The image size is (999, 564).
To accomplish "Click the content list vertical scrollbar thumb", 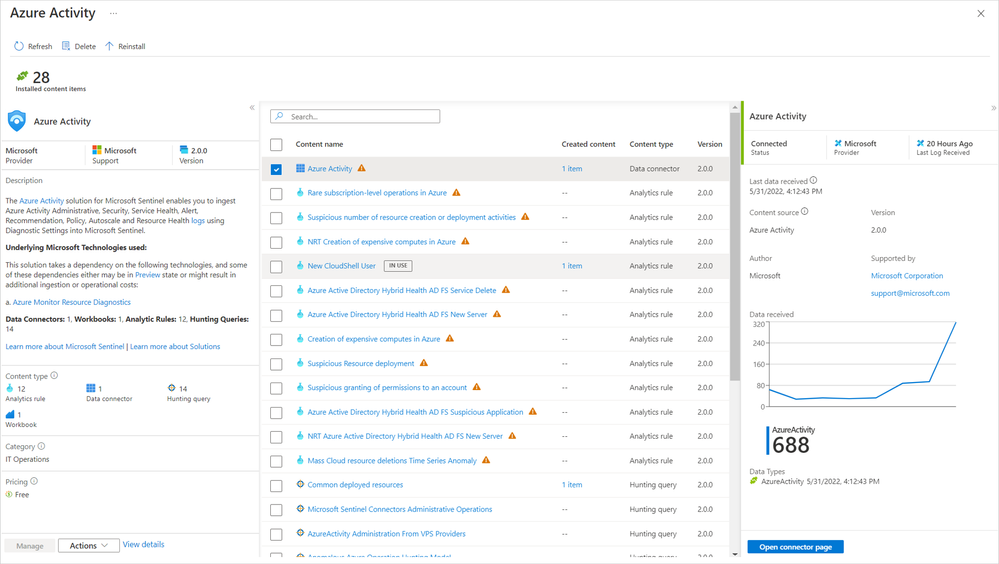I will tap(735, 247).
